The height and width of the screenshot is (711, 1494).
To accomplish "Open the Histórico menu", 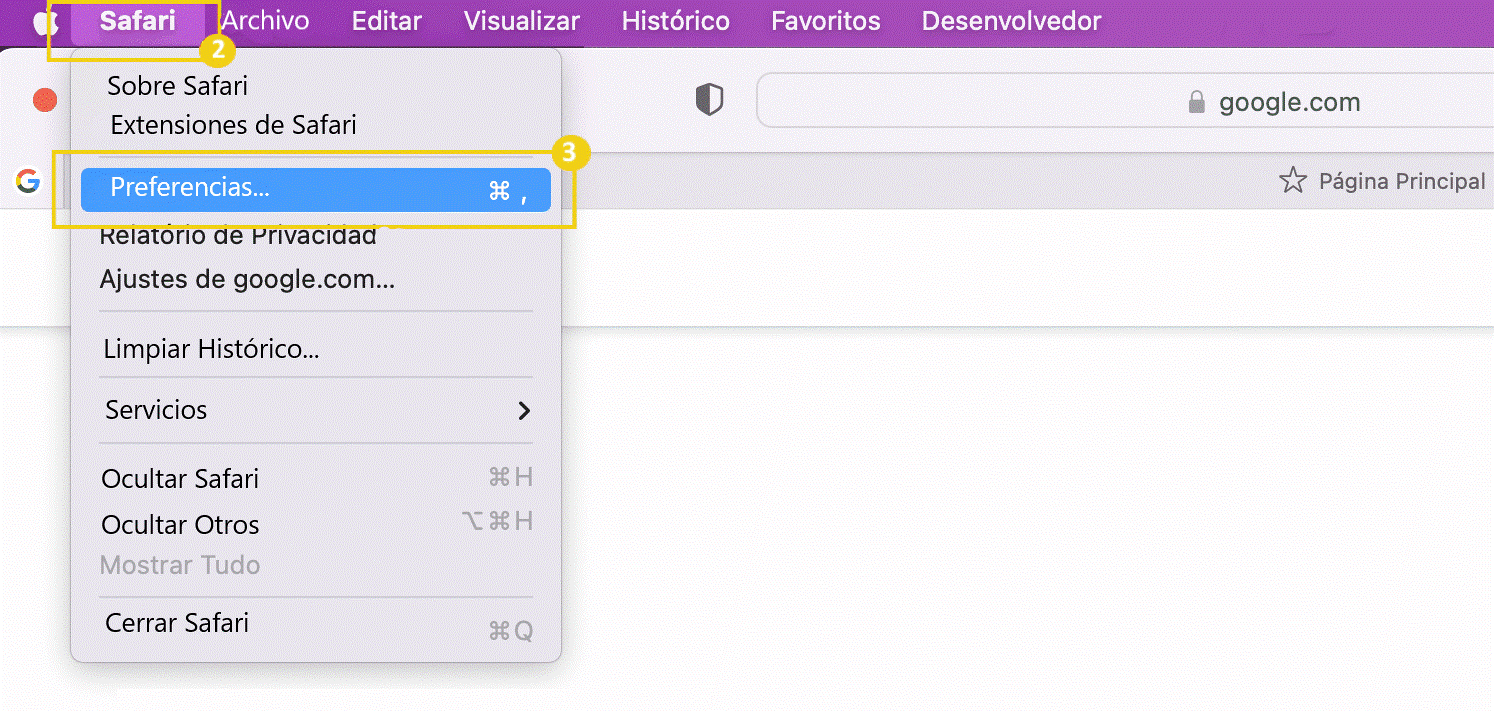I will coord(675,21).
